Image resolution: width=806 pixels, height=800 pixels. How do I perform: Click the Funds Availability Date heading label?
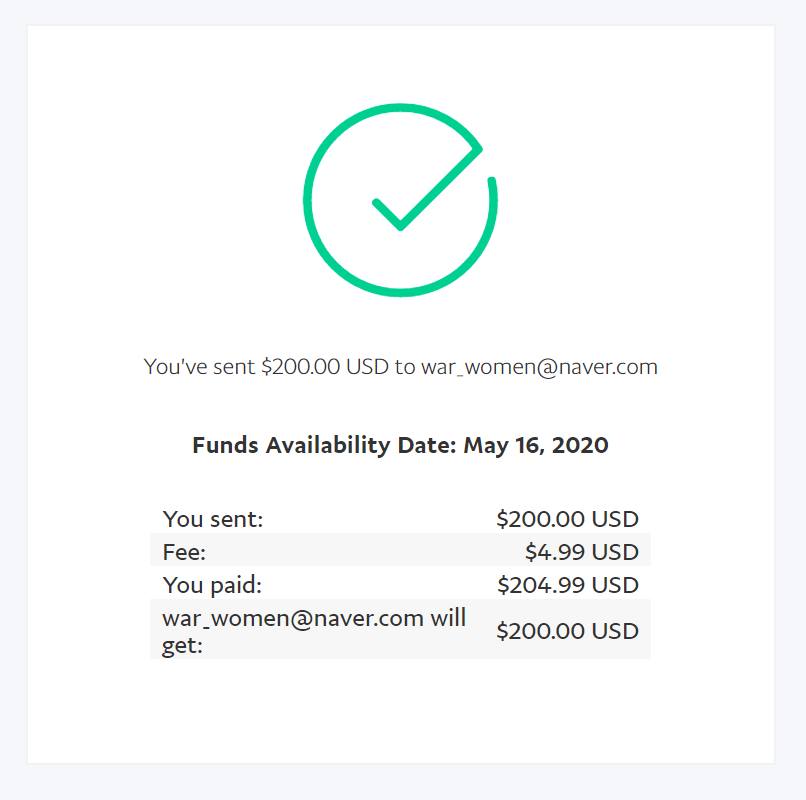coord(324,445)
